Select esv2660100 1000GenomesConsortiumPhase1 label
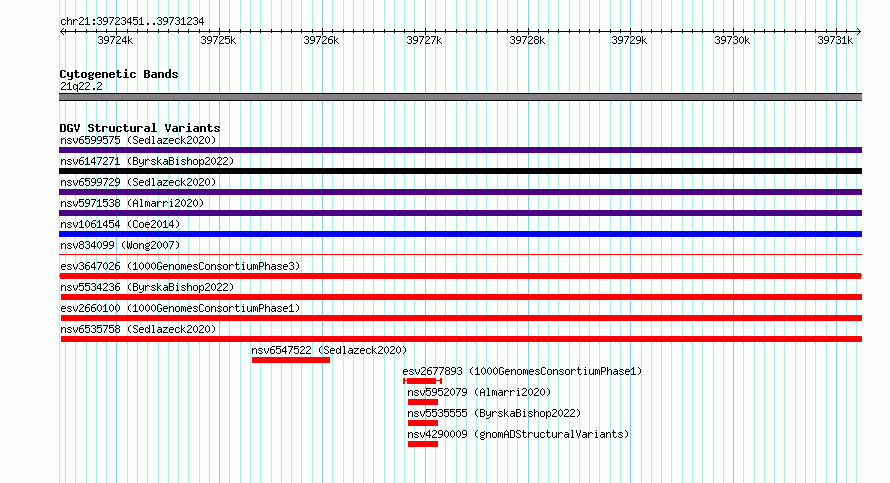The height and width of the screenshot is (483, 890). point(180,308)
